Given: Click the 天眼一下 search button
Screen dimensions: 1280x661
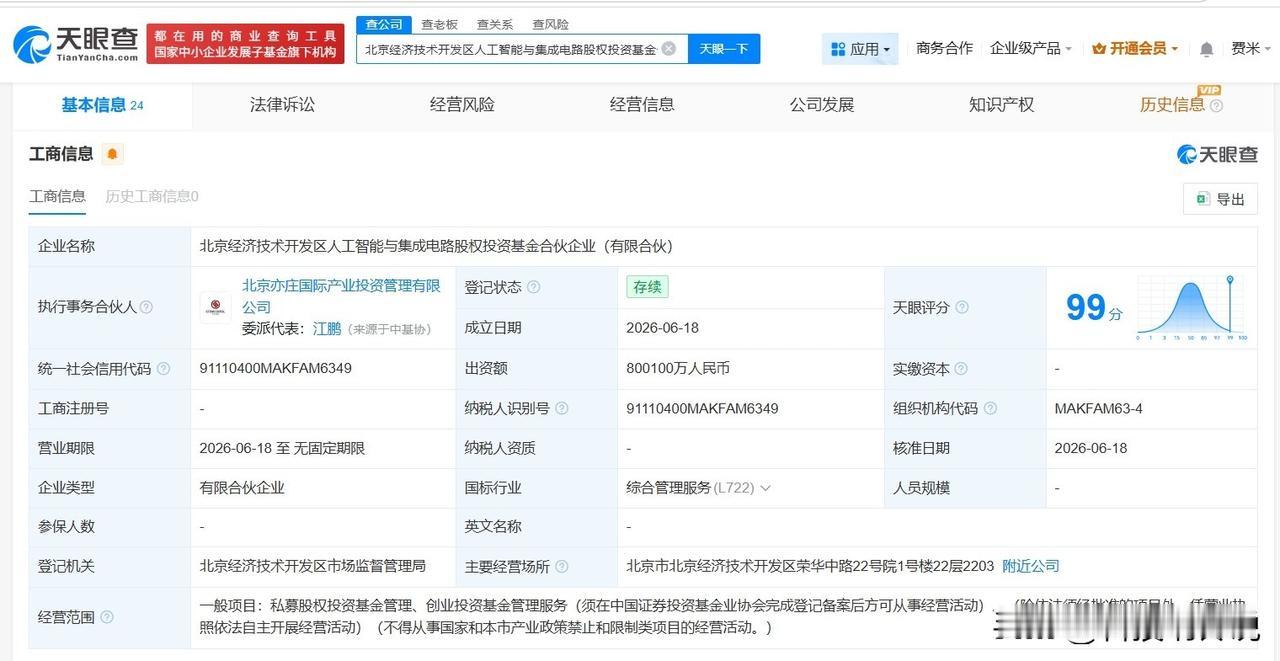Looking at the screenshot, I should pyautogui.click(x=724, y=49).
